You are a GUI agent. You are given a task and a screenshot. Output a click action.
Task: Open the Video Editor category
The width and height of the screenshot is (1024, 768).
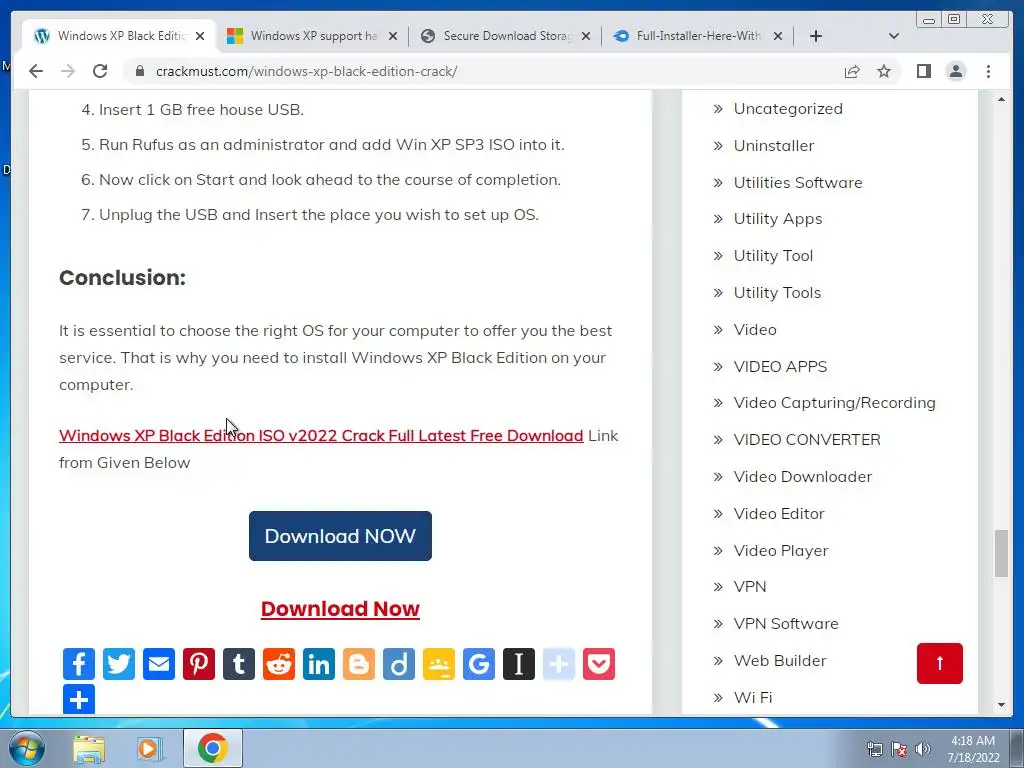778,514
